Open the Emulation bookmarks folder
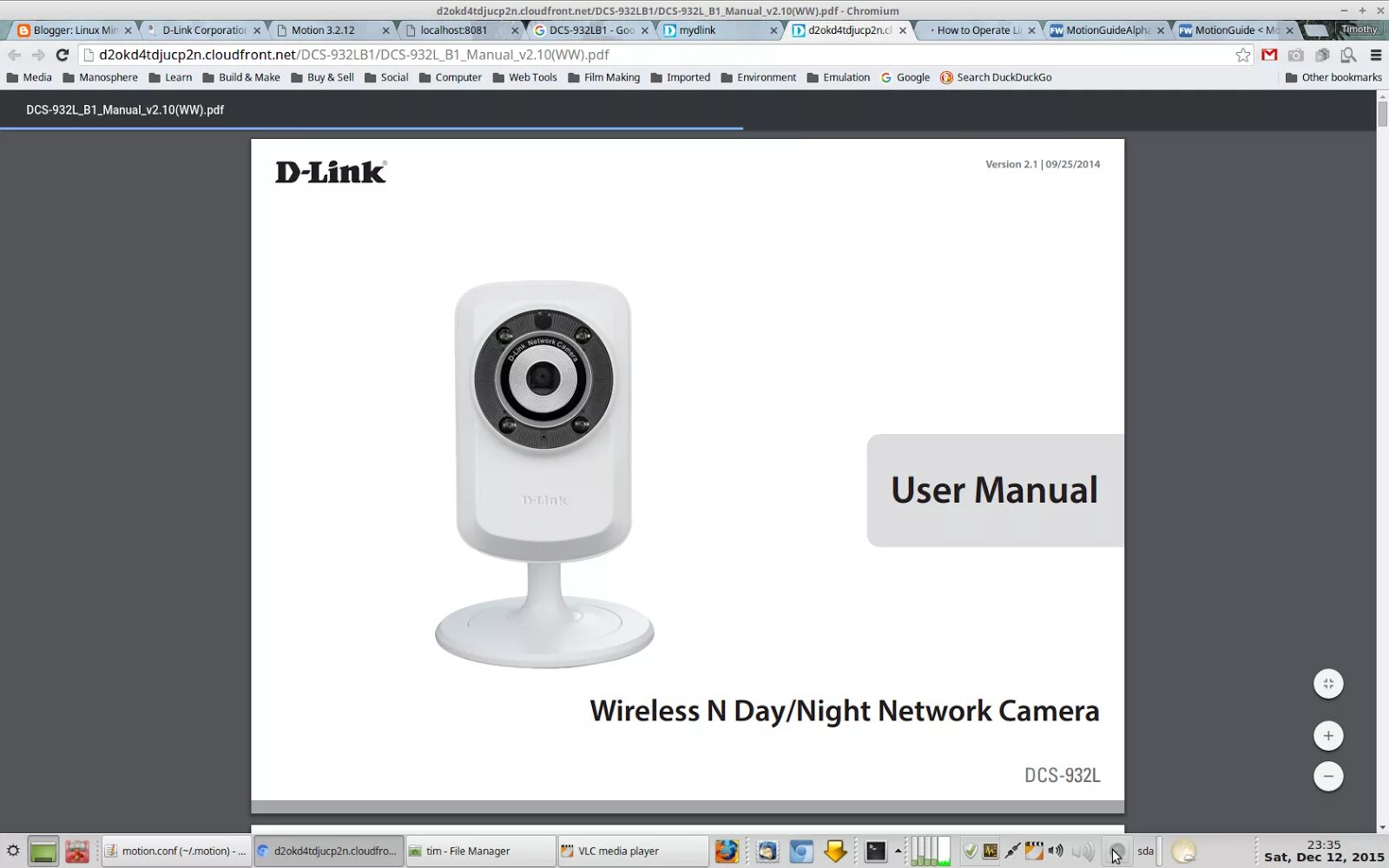Image resolution: width=1389 pixels, height=868 pixels. coord(839,77)
